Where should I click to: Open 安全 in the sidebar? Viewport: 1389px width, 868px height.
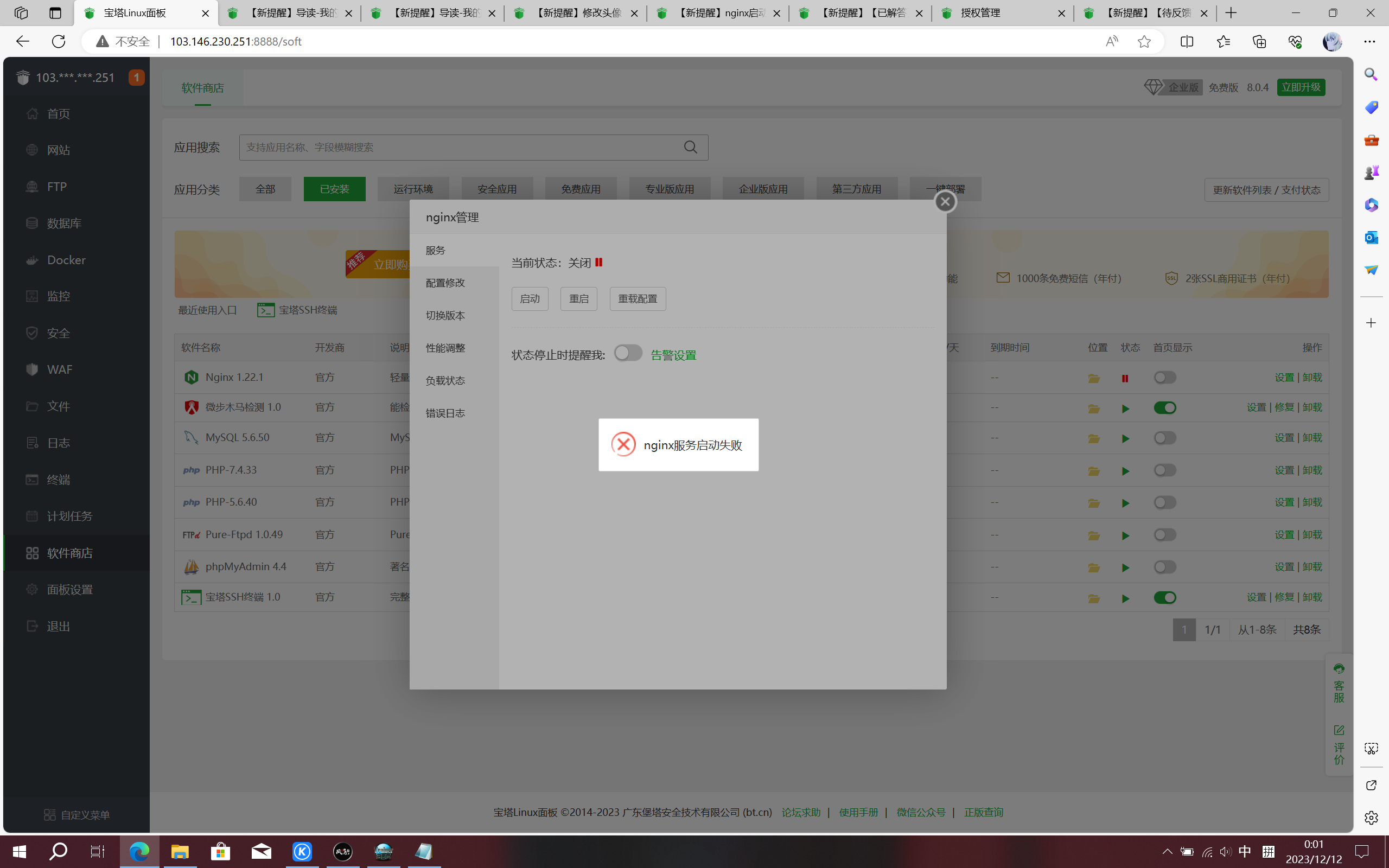pyautogui.click(x=77, y=333)
